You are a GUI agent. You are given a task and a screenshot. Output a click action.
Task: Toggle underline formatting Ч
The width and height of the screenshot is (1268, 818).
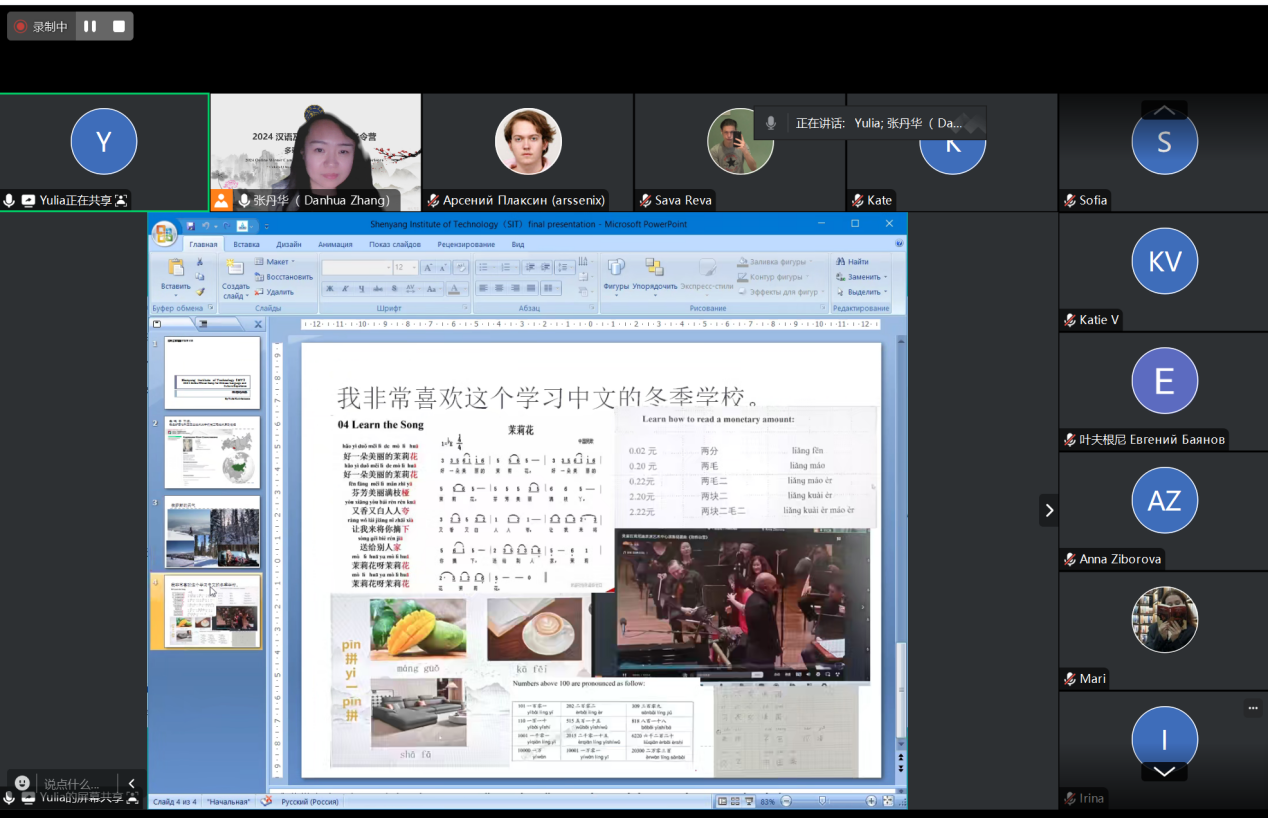pyautogui.click(x=360, y=289)
